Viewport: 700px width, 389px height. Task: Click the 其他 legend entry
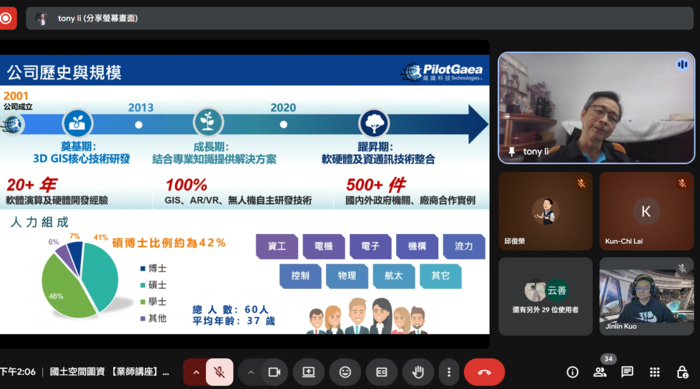(x=153, y=318)
